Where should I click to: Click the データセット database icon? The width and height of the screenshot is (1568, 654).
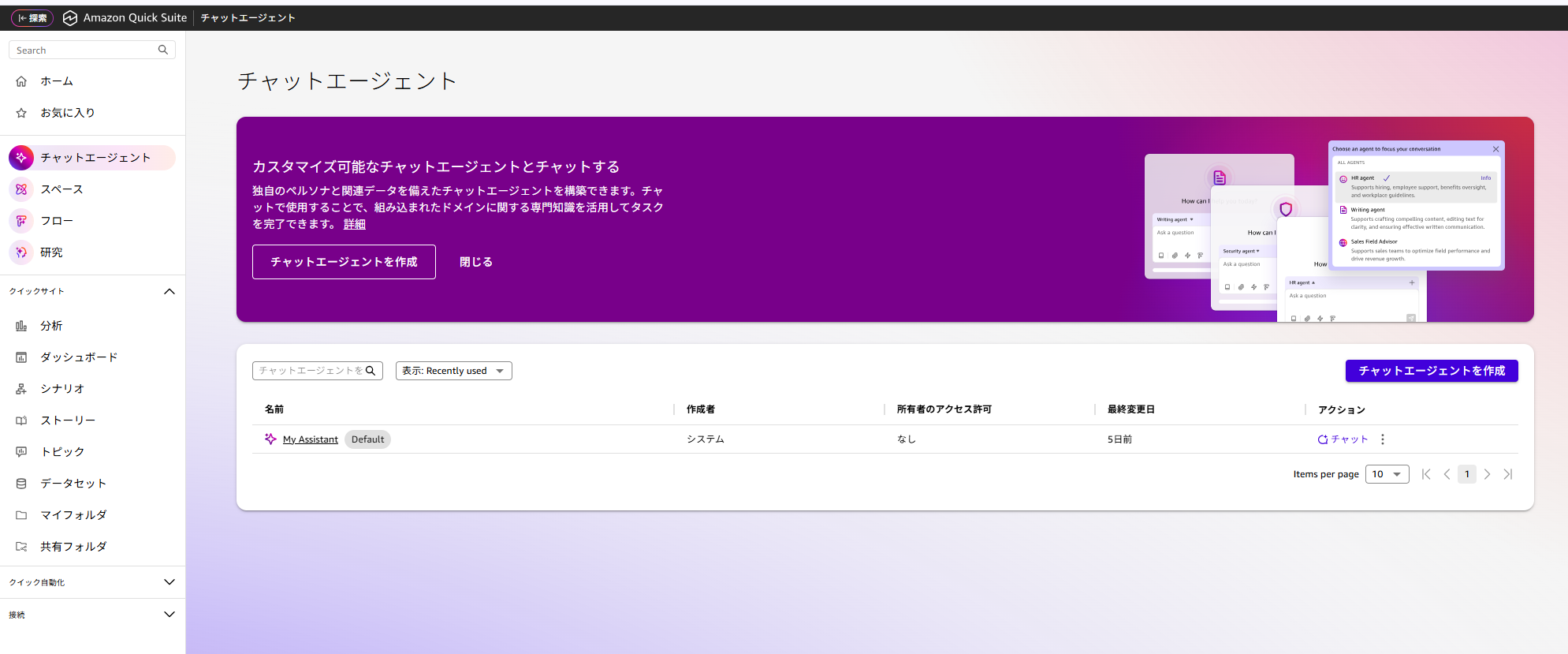click(x=21, y=484)
